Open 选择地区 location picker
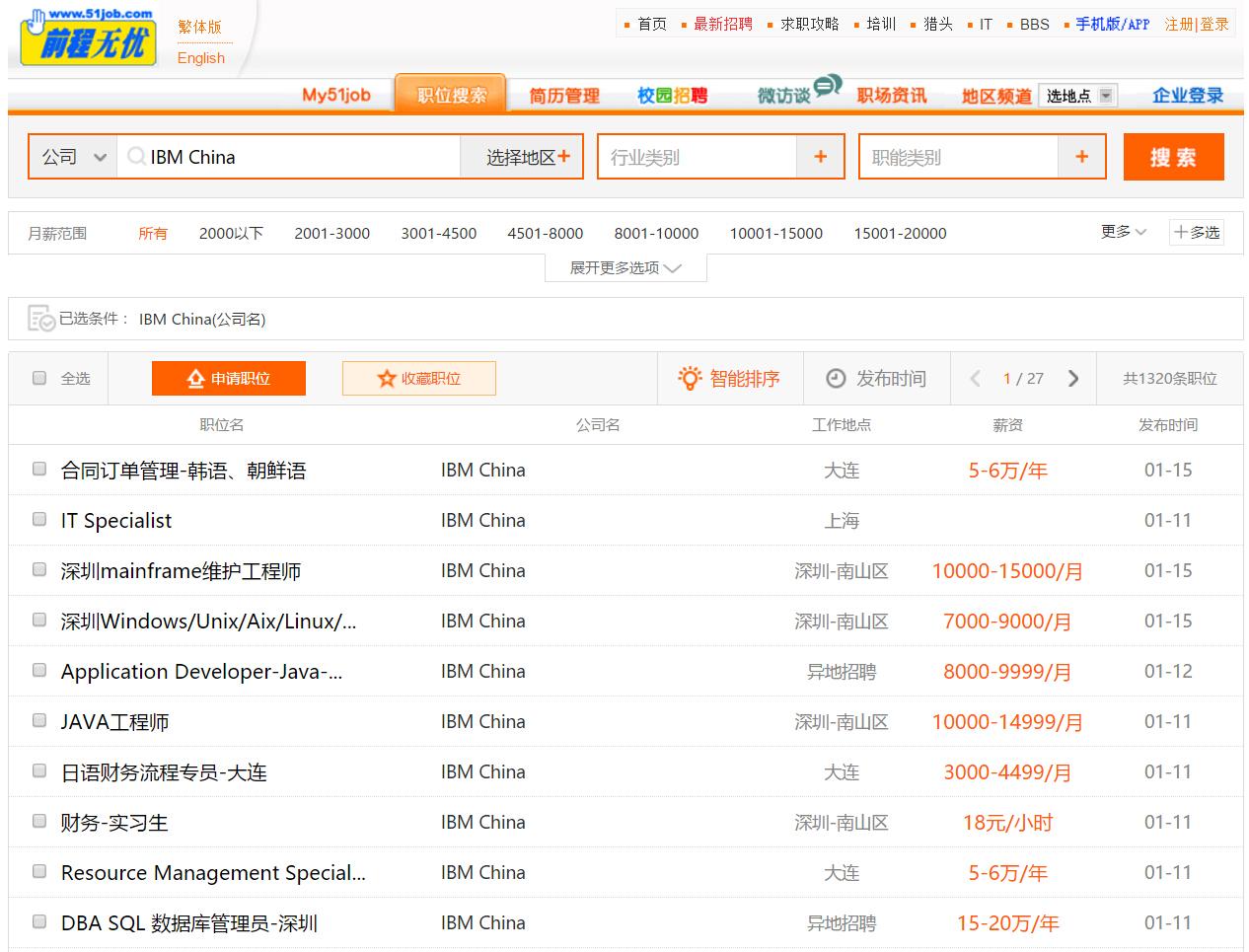Screen dimensions: 1249x952 coord(522,157)
